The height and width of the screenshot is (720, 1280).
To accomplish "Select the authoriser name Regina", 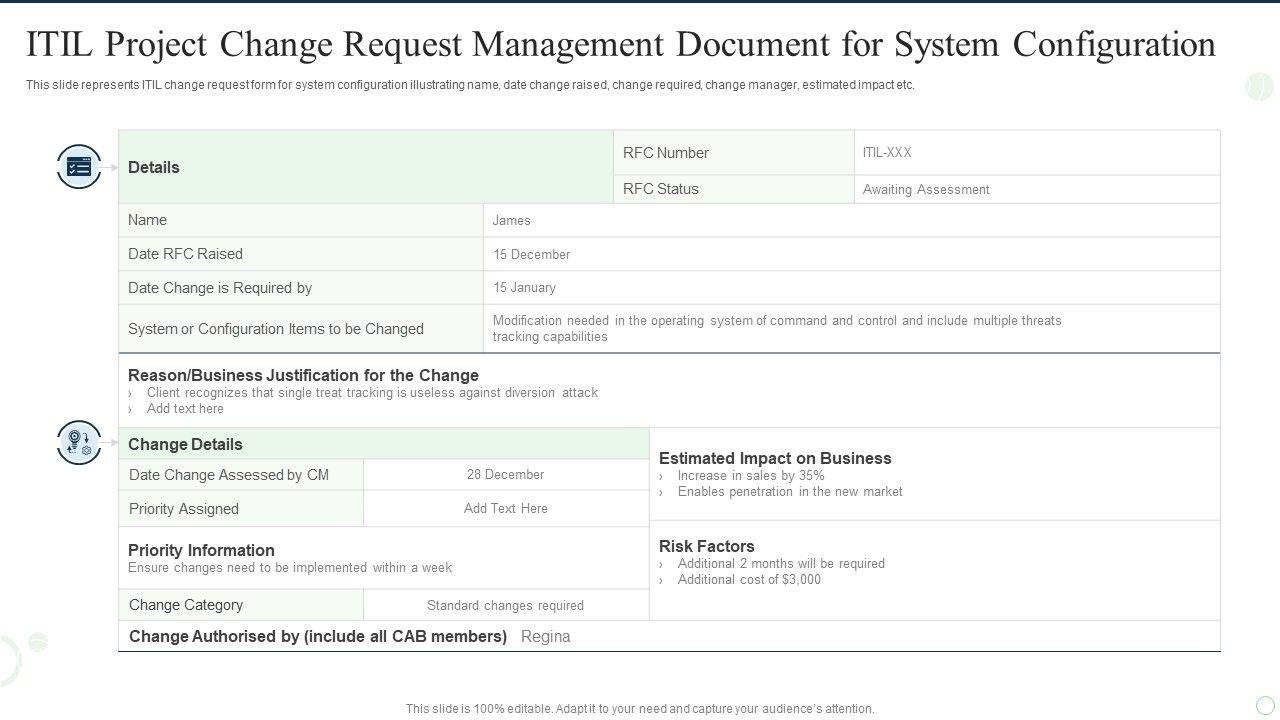I will click(x=546, y=637).
